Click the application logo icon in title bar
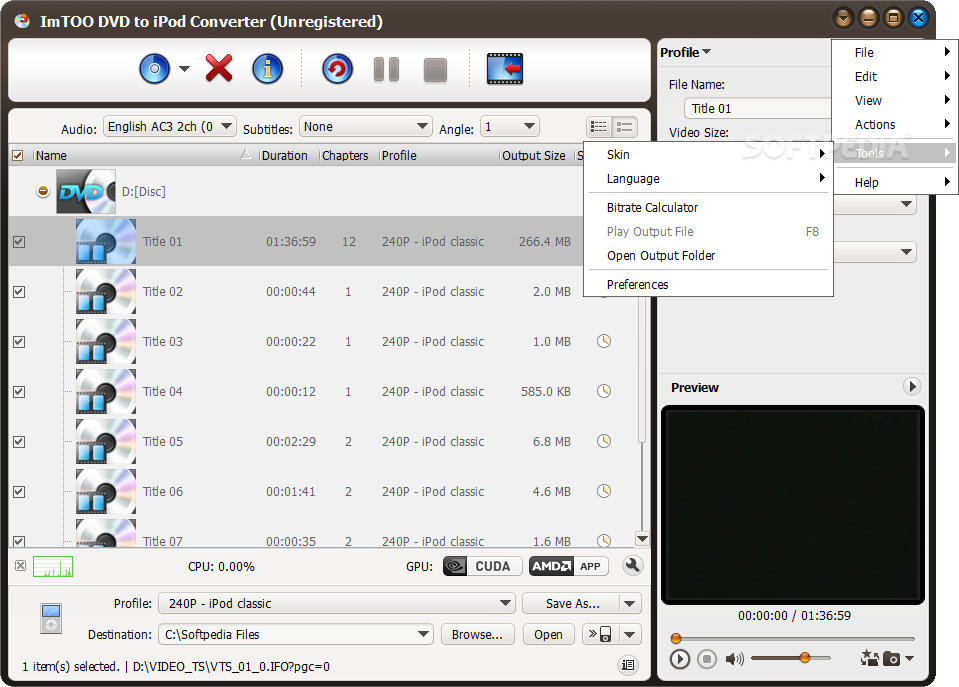This screenshot has height=687, width=959. [22, 21]
